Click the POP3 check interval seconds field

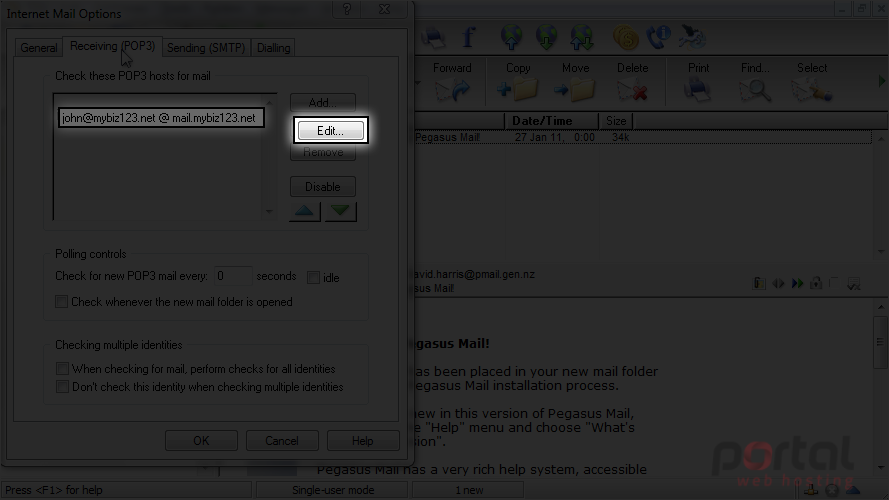pyautogui.click(x=232, y=276)
